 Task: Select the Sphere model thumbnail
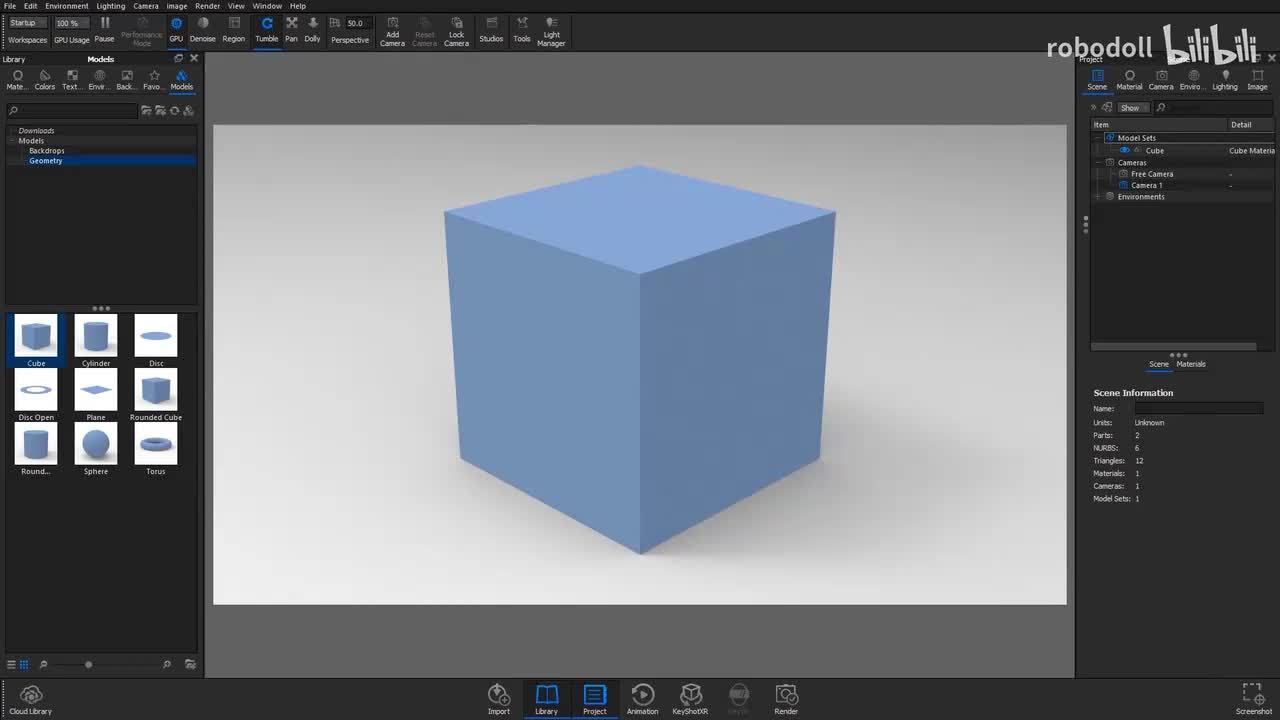coord(96,449)
